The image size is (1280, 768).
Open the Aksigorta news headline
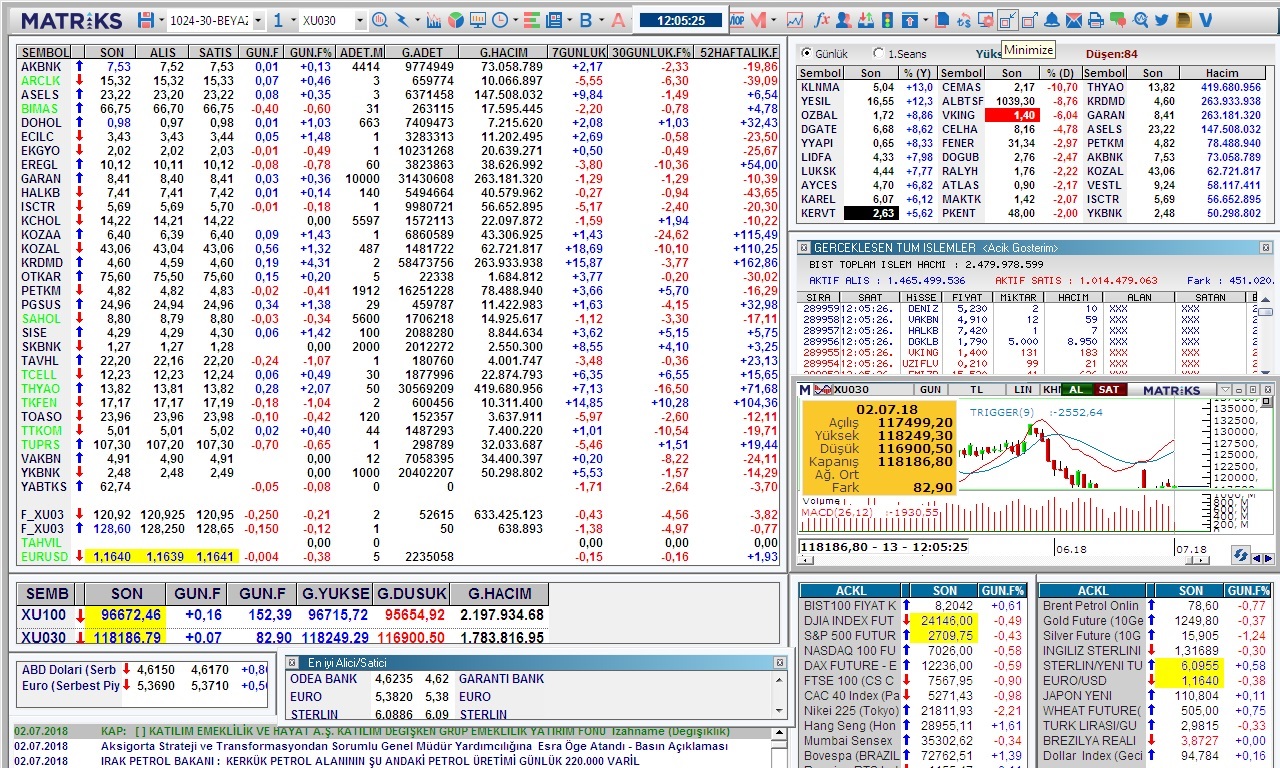click(414, 746)
